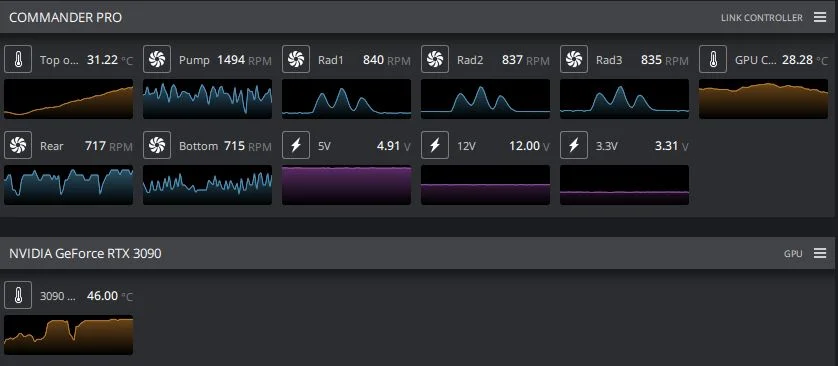Image resolution: width=838 pixels, height=366 pixels.
Task: Select the Rad1 840 RPM value
Action: tap(386, 60)
